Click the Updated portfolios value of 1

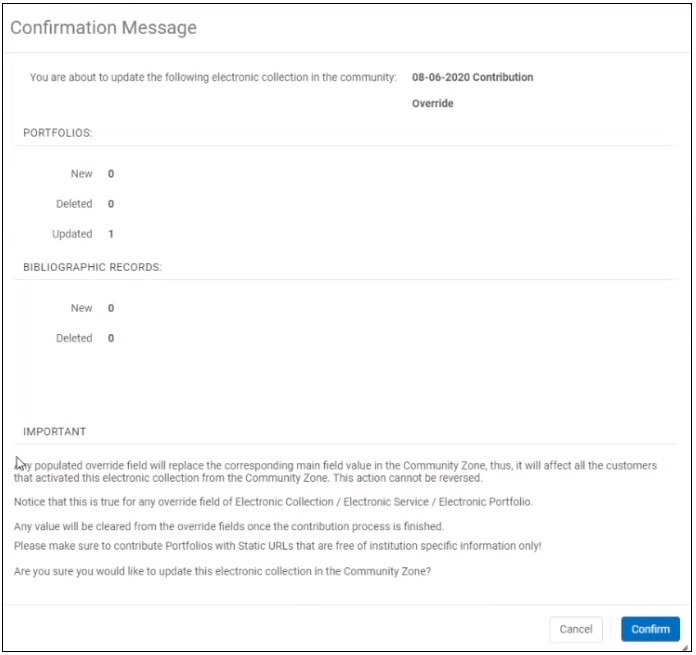(111, 234)
